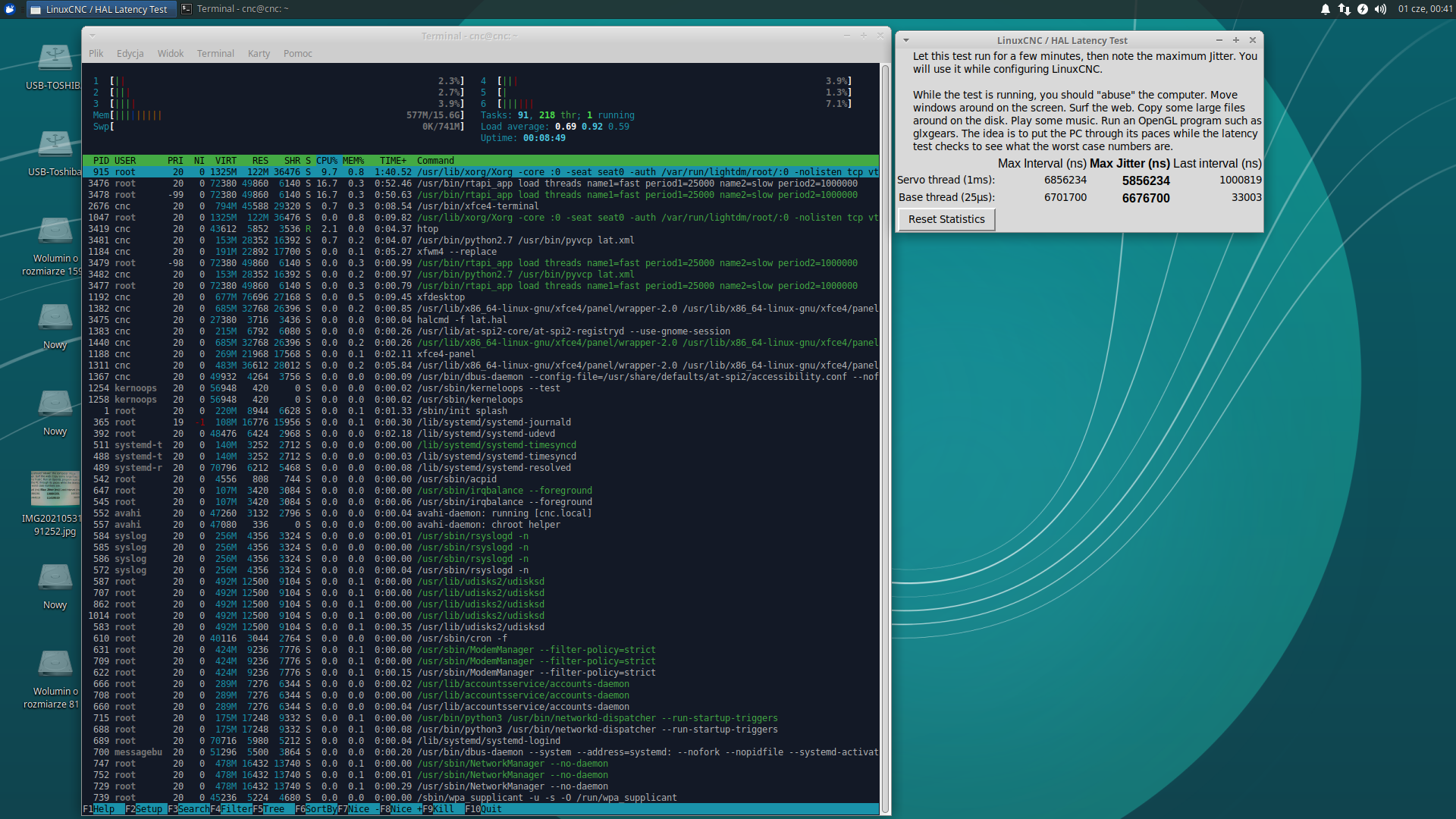Sort htop by the VIRT column header

pos(226,161)
